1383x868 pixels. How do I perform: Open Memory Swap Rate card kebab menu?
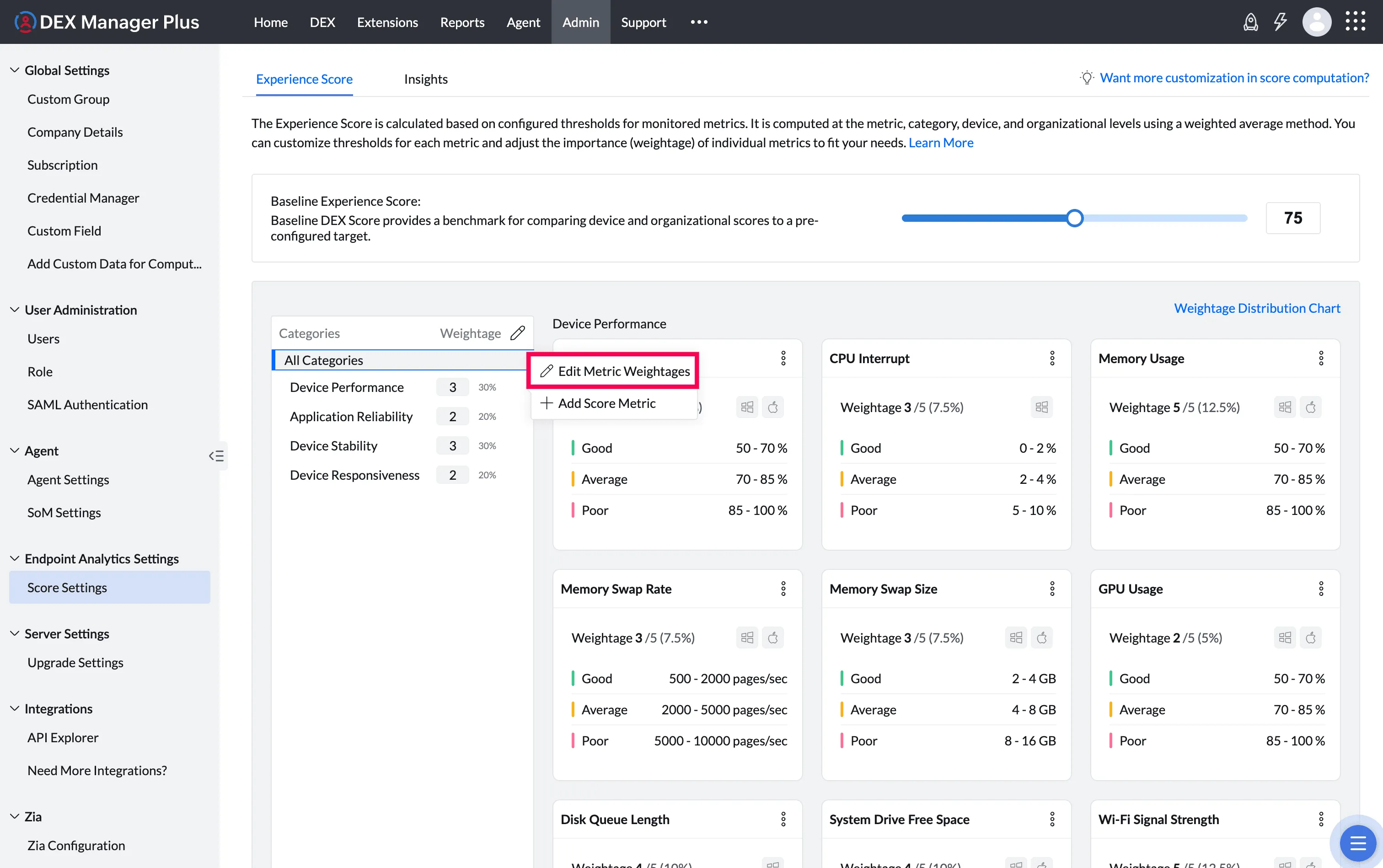pos(783,589)
